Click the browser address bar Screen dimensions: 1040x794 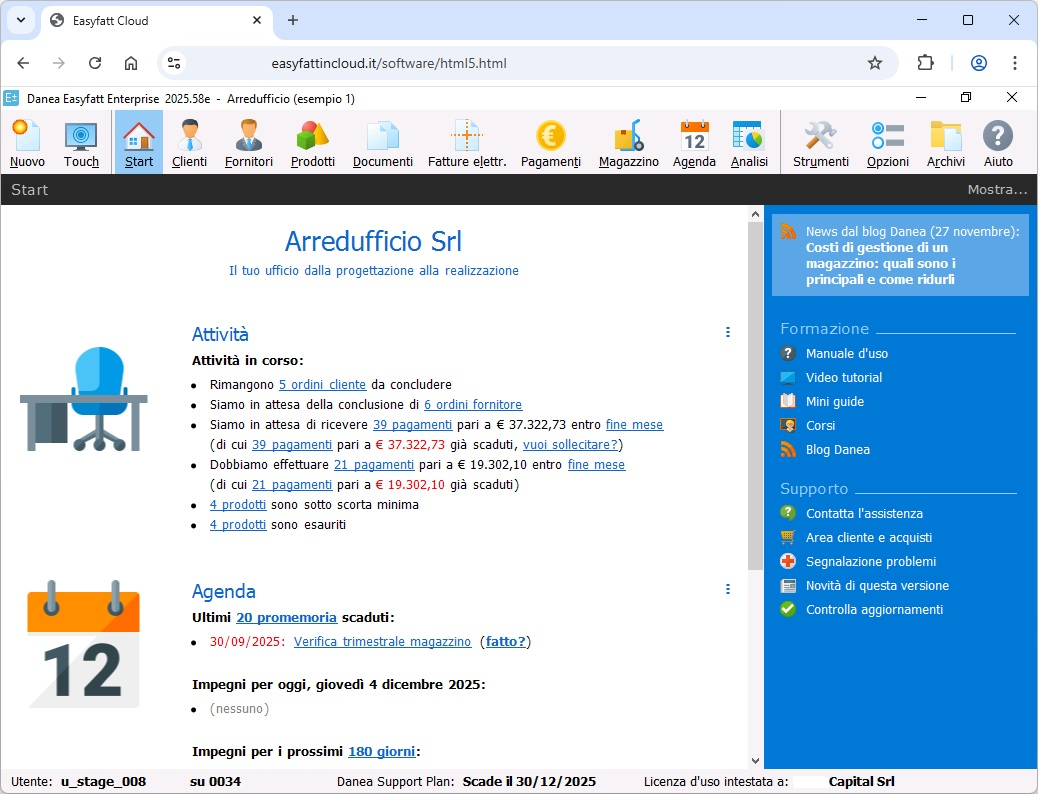click(520, 63)
